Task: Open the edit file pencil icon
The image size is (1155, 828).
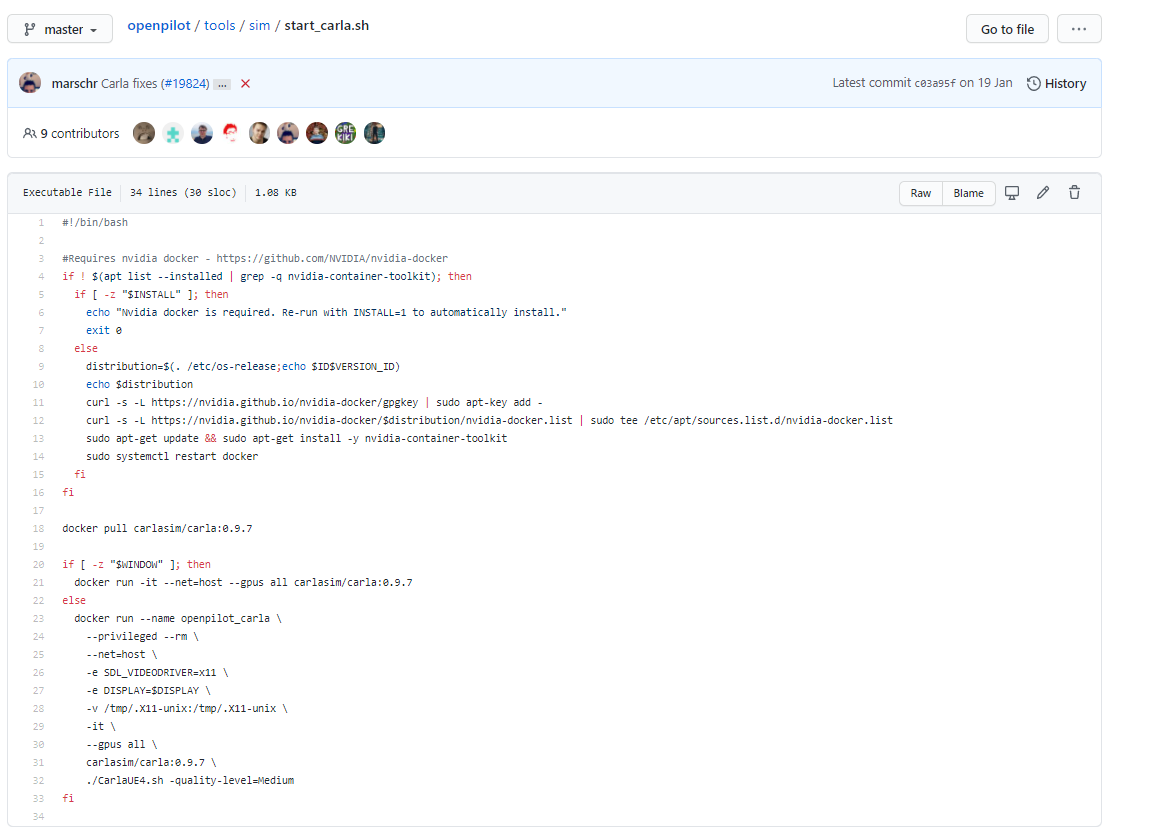Action: (1043, 192)
